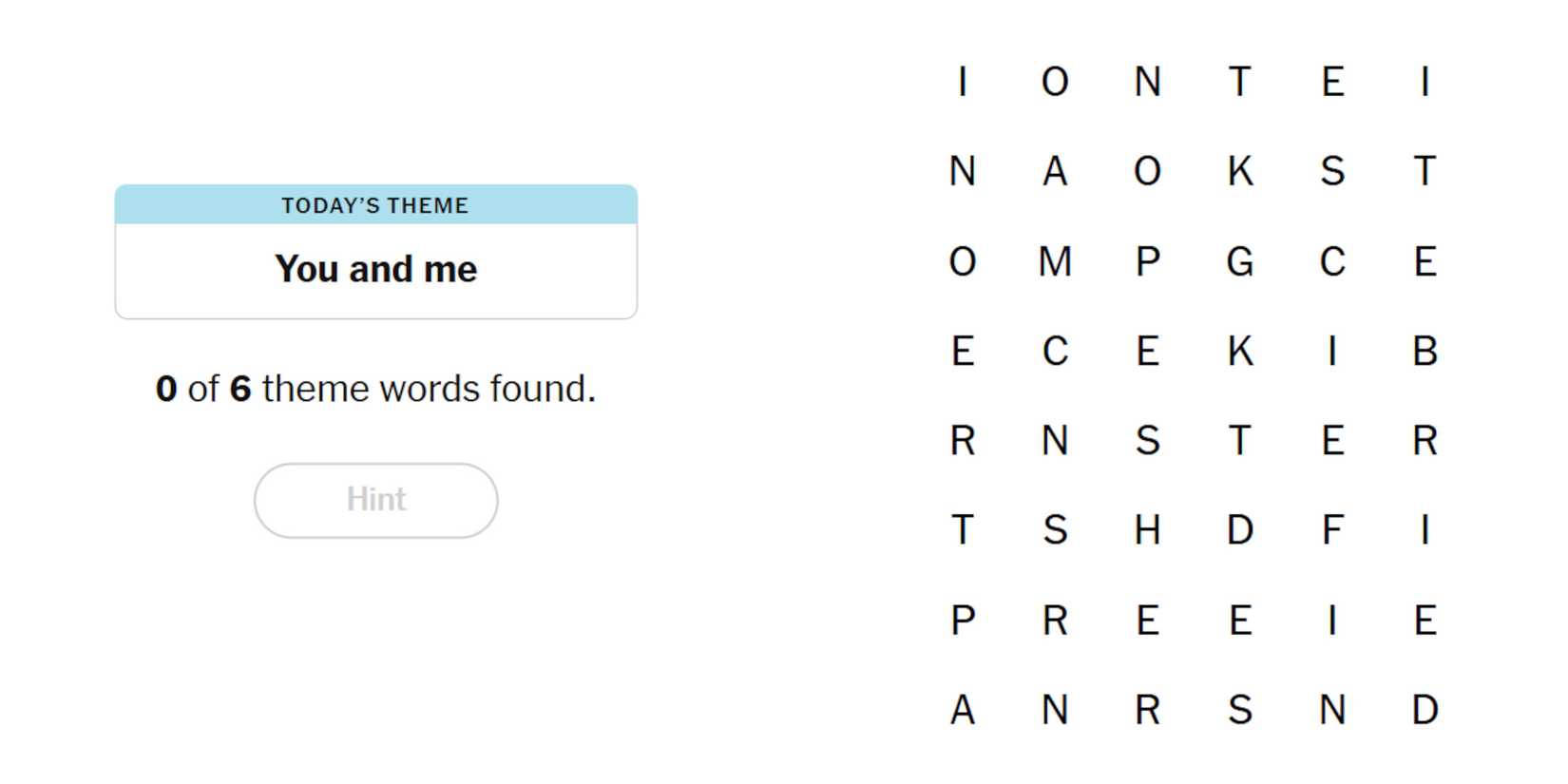The height and width of the screenshot is (784, 1568).
Task: Pick the P between M and G
Action: [1147, 261]
